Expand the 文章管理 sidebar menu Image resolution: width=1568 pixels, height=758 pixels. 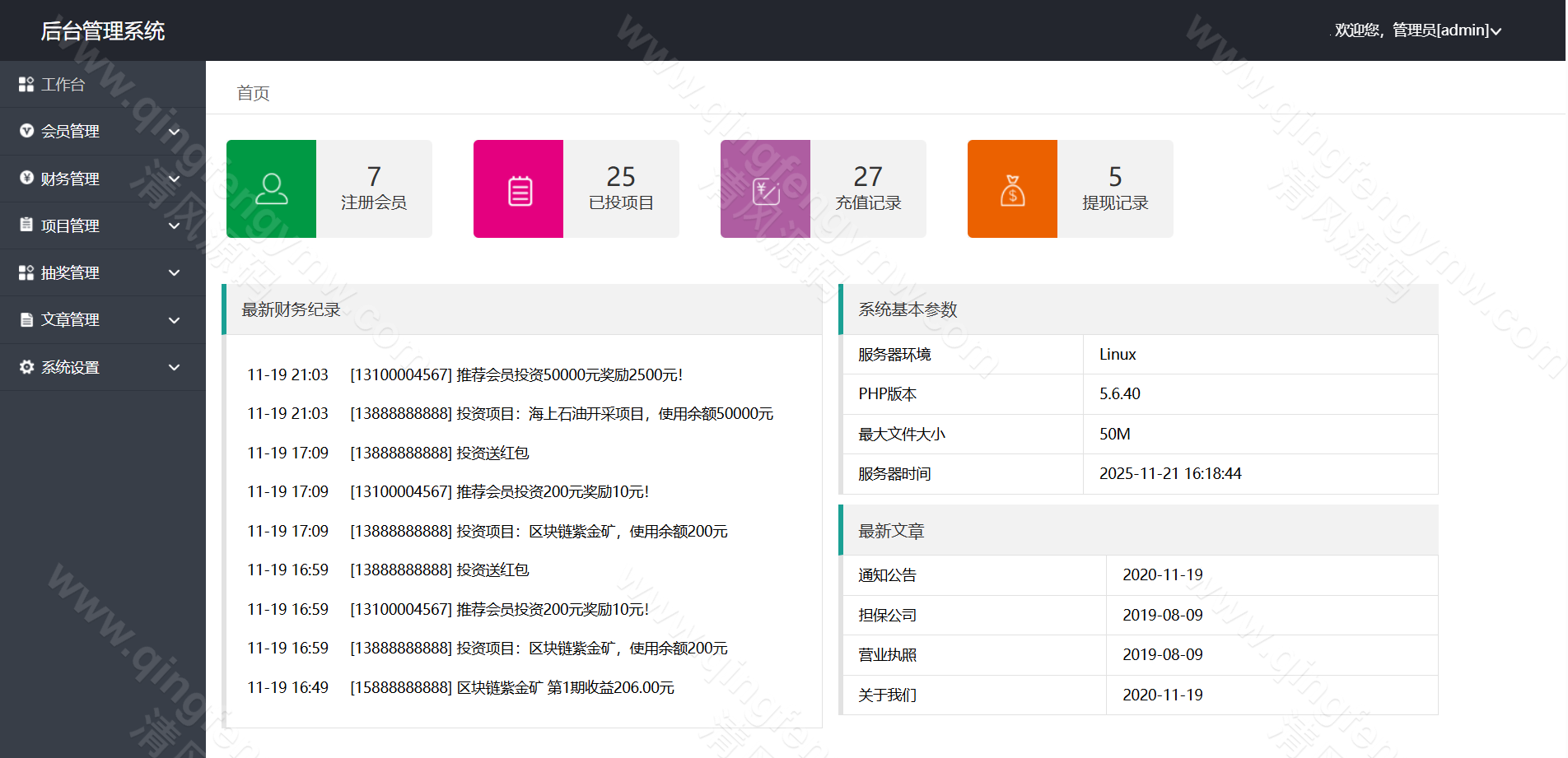[174, 320]
